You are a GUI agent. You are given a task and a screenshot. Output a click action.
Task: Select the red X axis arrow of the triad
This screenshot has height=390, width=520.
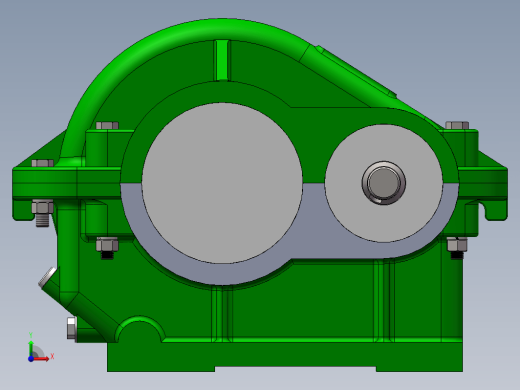(x=41, y=359)
